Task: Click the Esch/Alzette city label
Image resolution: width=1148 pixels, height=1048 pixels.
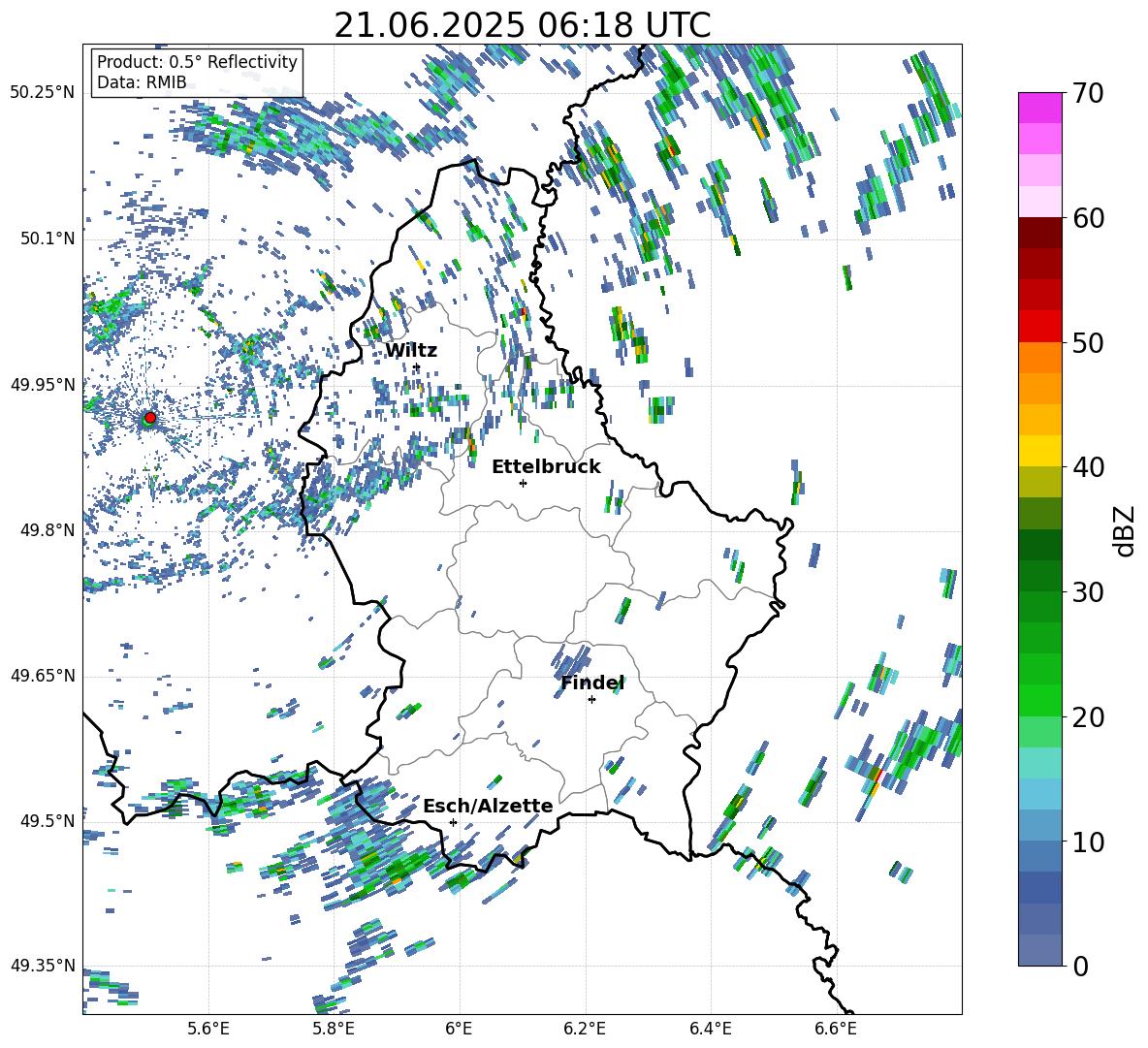Action: click(488, 806)
